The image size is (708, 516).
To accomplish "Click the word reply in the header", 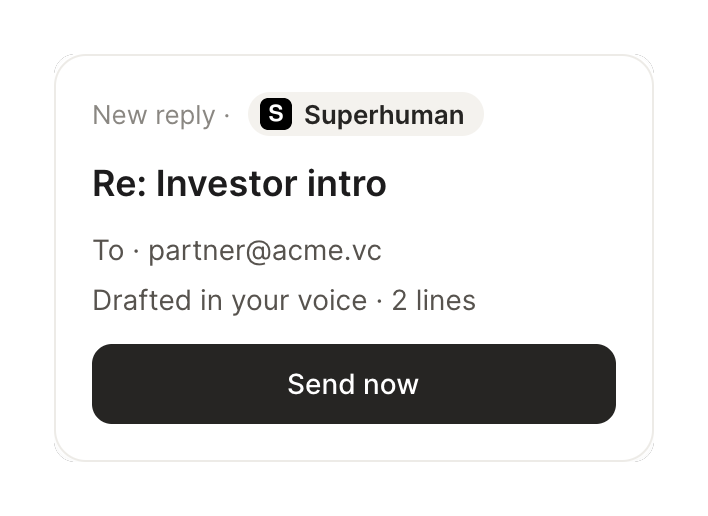I will click(185, 116).
